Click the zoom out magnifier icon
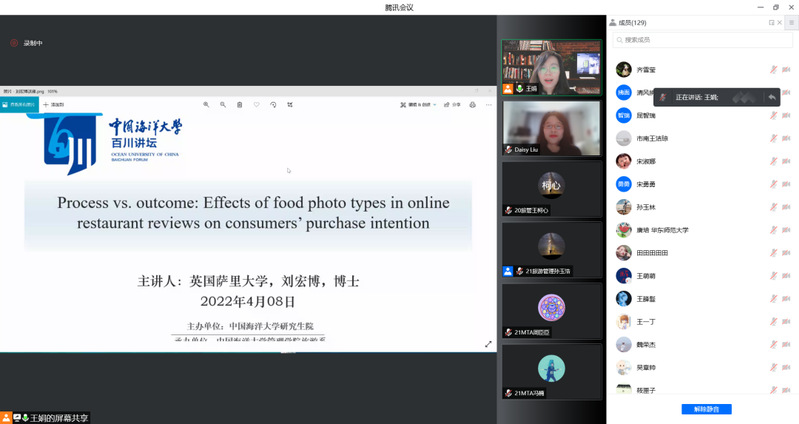Screen dimensions: 799x424 click(x=222, y=104)
